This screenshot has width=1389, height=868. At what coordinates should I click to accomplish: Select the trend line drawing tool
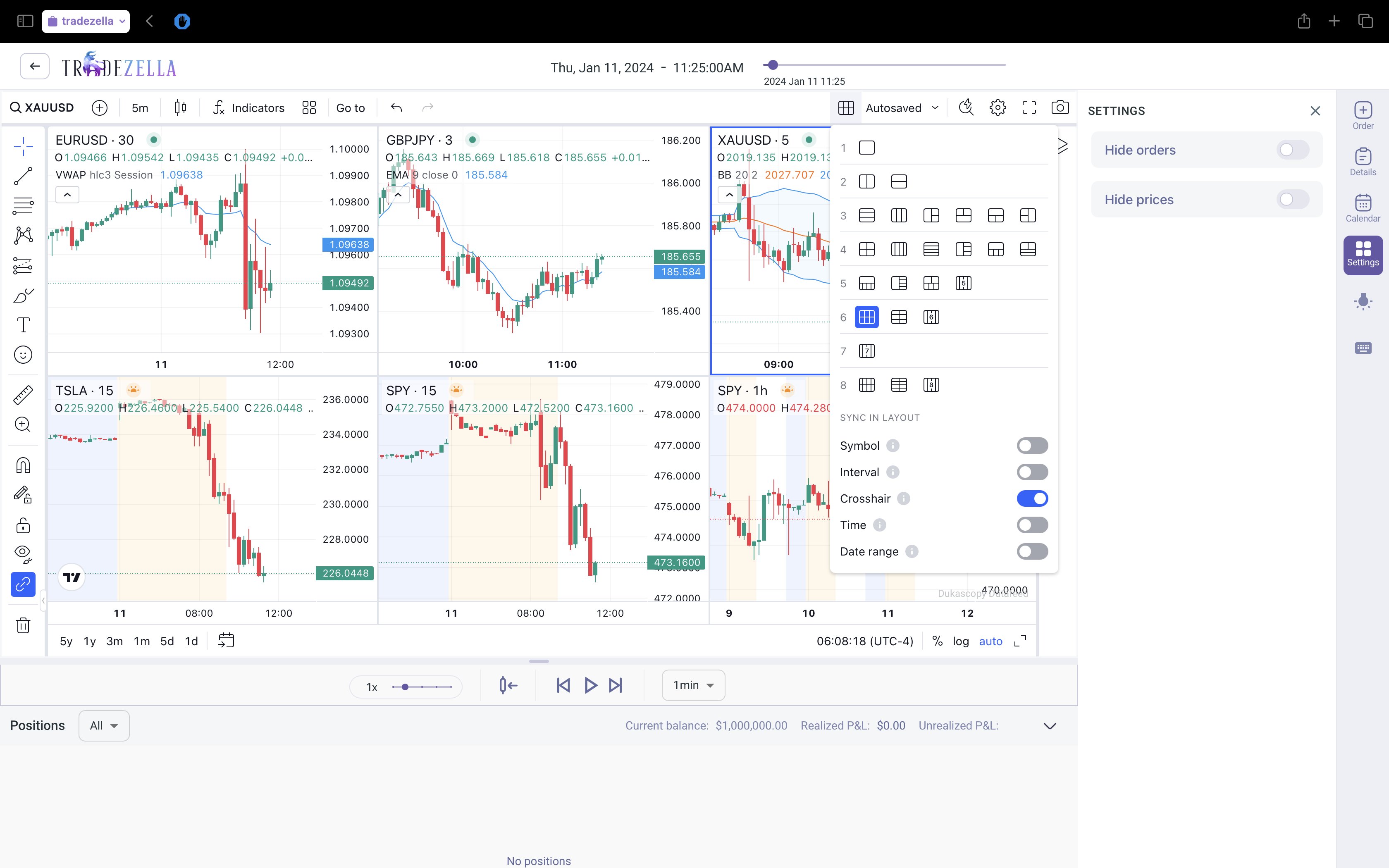click(23, 176)
